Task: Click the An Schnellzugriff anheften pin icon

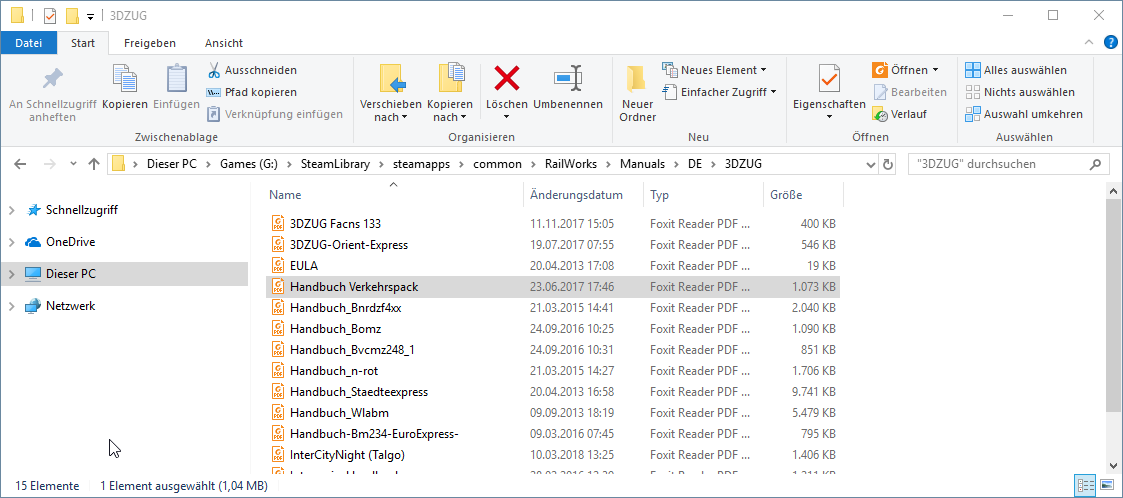Action: coord(52,79)
